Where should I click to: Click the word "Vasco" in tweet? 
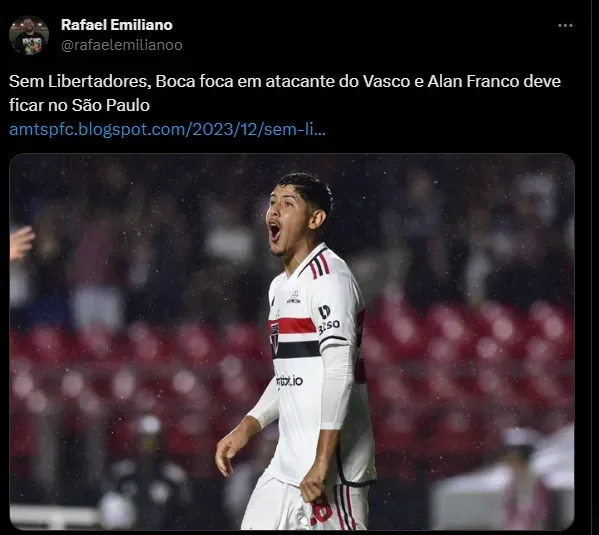386,81
